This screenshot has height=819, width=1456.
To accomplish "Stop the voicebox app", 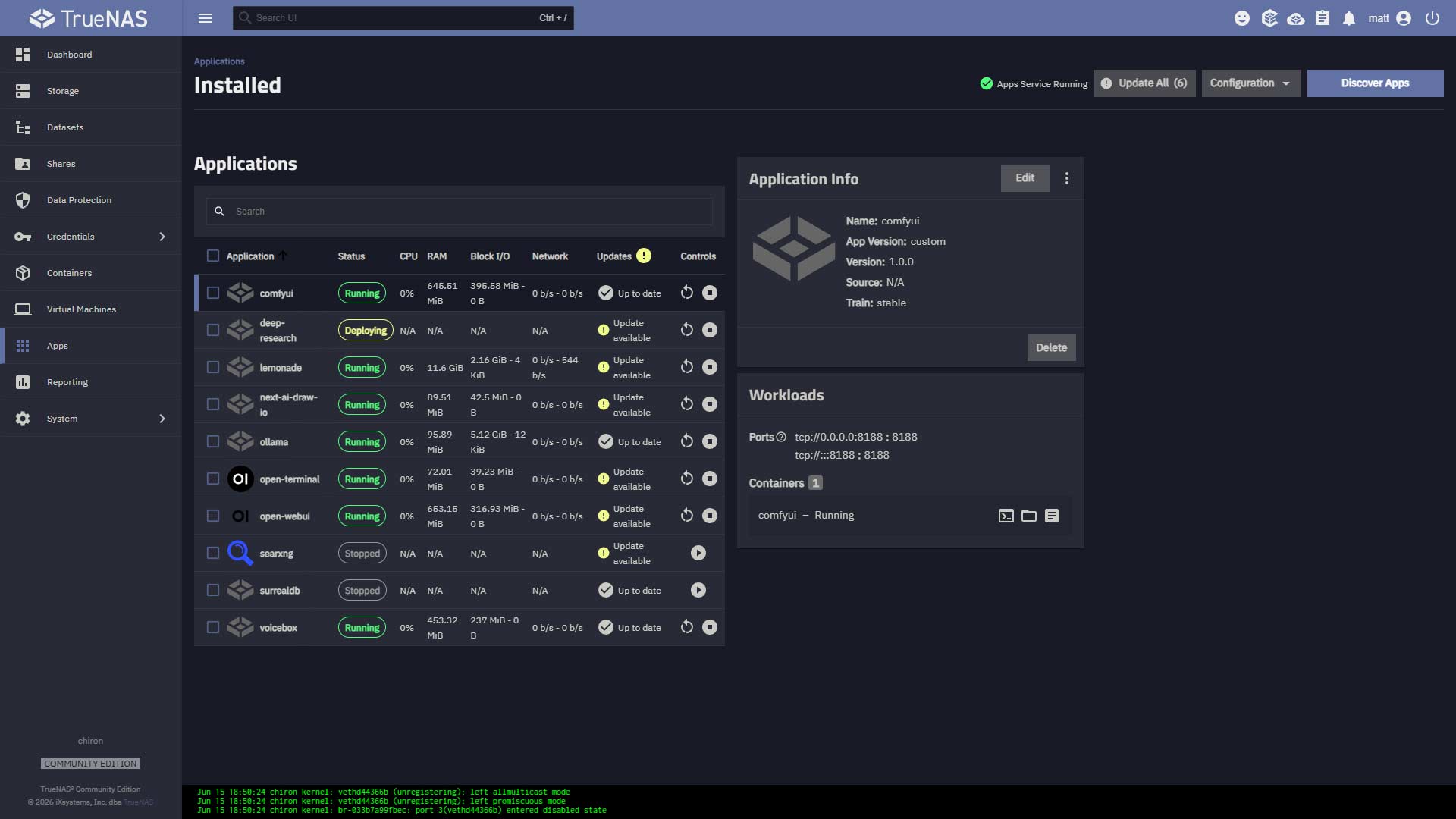I will [x=710, y=627].
